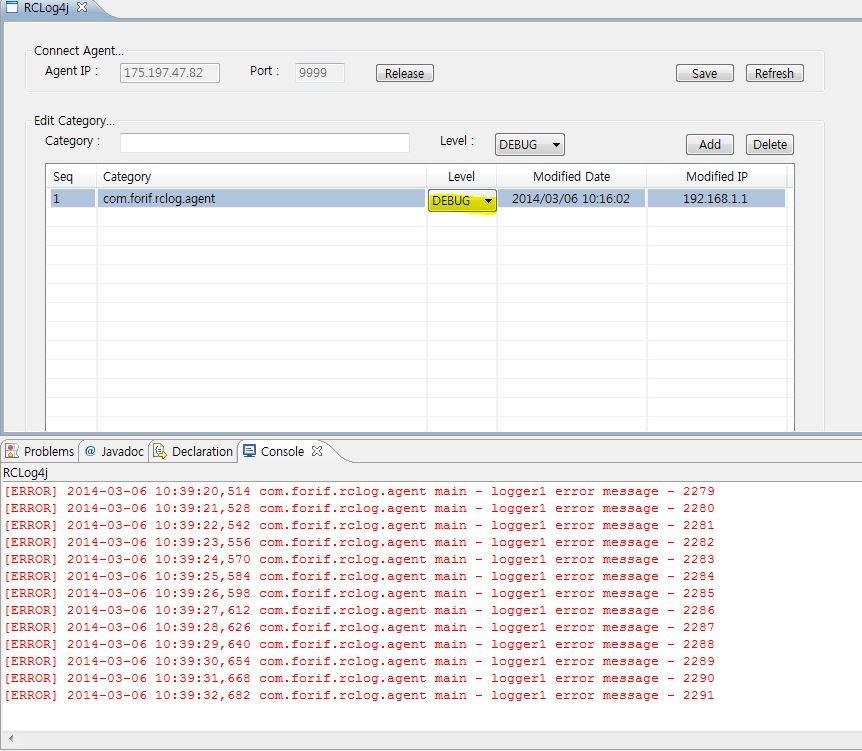Close the RCLog4j editor tab
Screen dimensions: 862x751
point(82,7)
